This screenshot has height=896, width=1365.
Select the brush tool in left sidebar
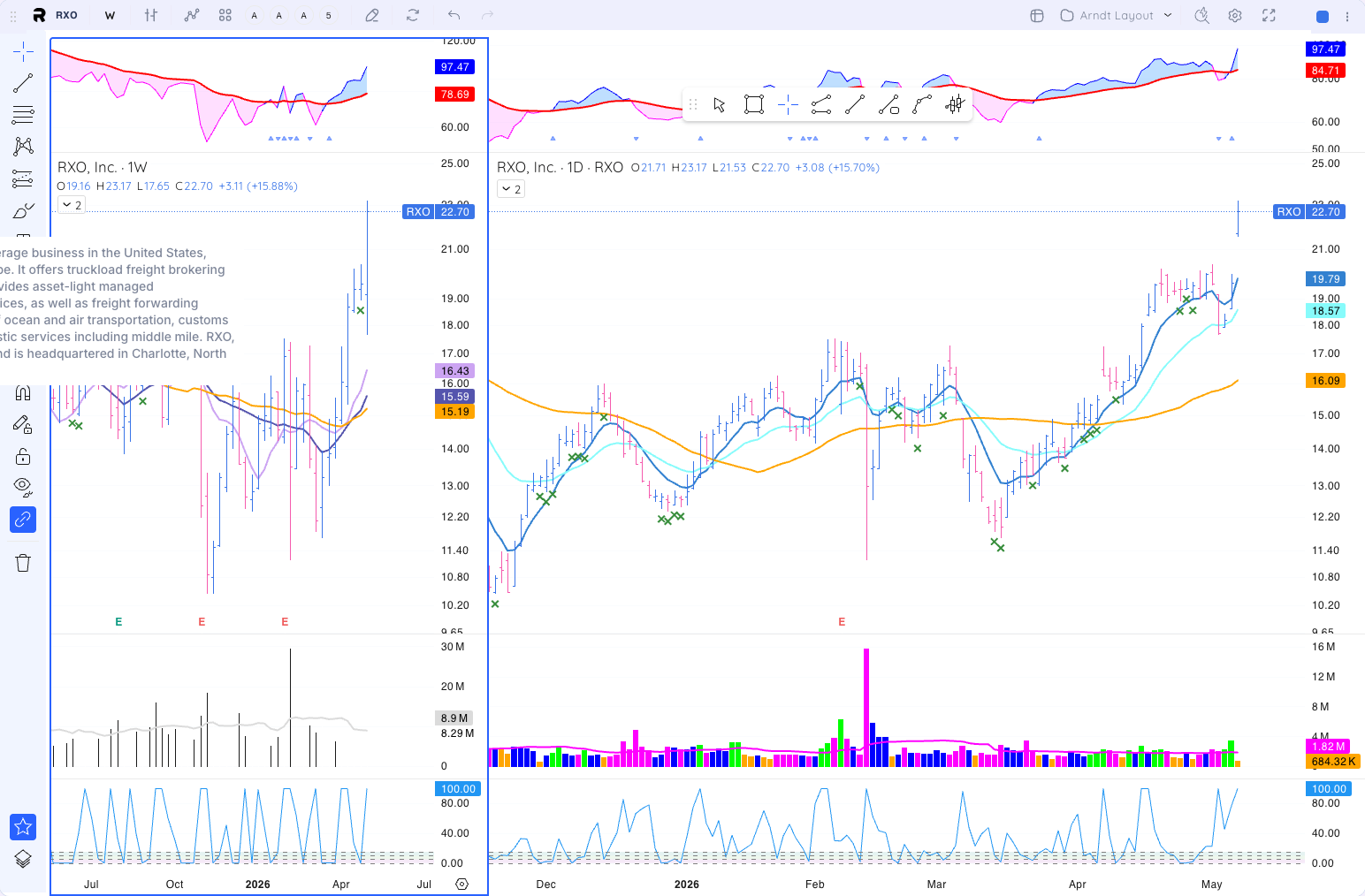[23, 210]
